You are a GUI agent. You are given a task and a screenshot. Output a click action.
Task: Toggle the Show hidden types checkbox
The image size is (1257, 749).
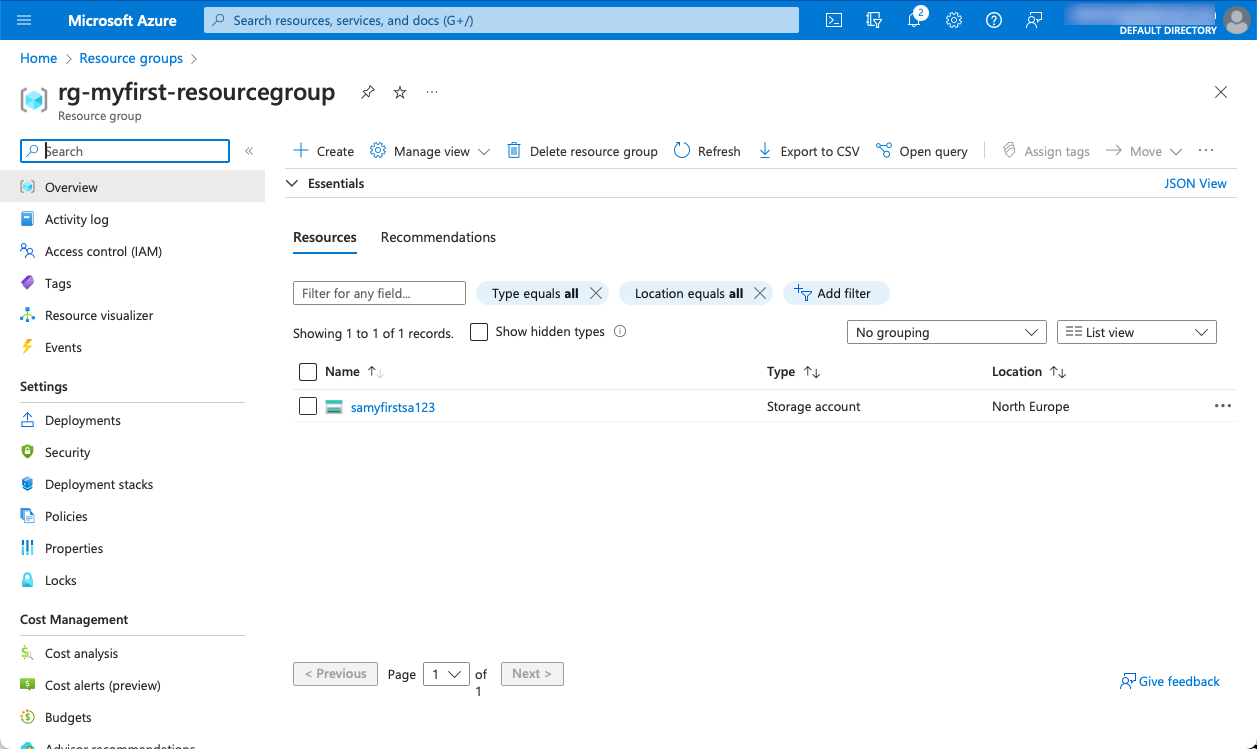[479, 332]
